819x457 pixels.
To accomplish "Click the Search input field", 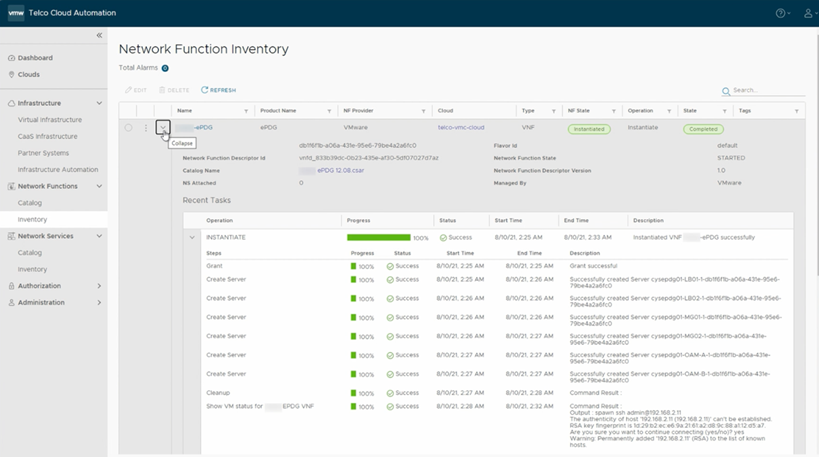I will [x=767, y=90].
